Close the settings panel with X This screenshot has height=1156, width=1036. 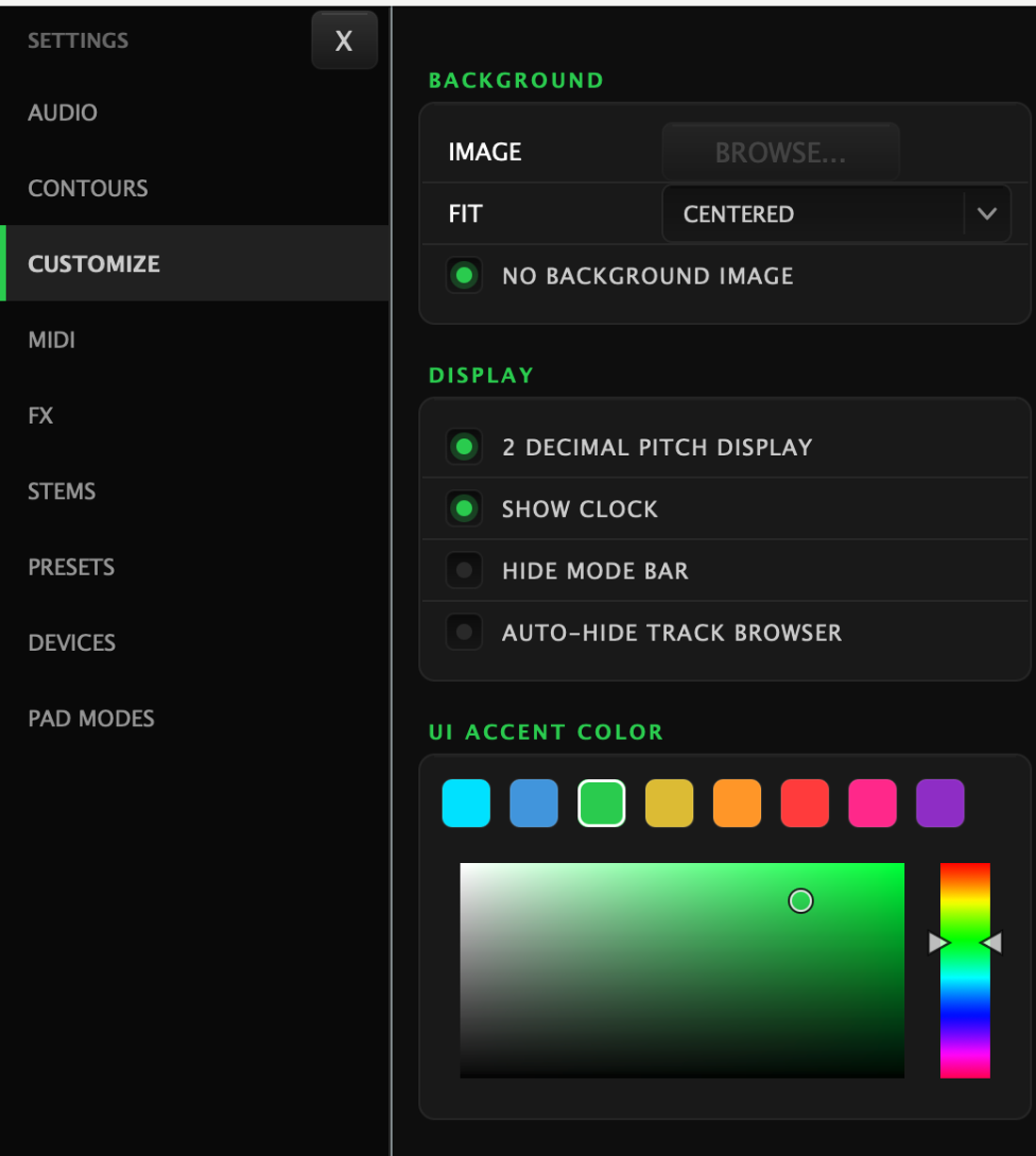click(344, 41)
